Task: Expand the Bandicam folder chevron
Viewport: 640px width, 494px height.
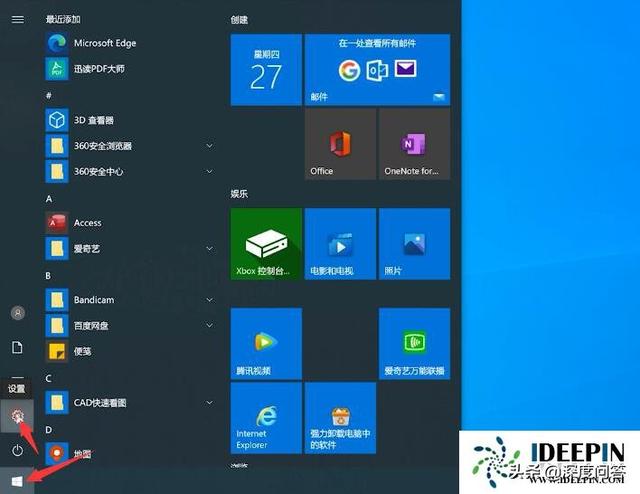Action: coord(209,300)
